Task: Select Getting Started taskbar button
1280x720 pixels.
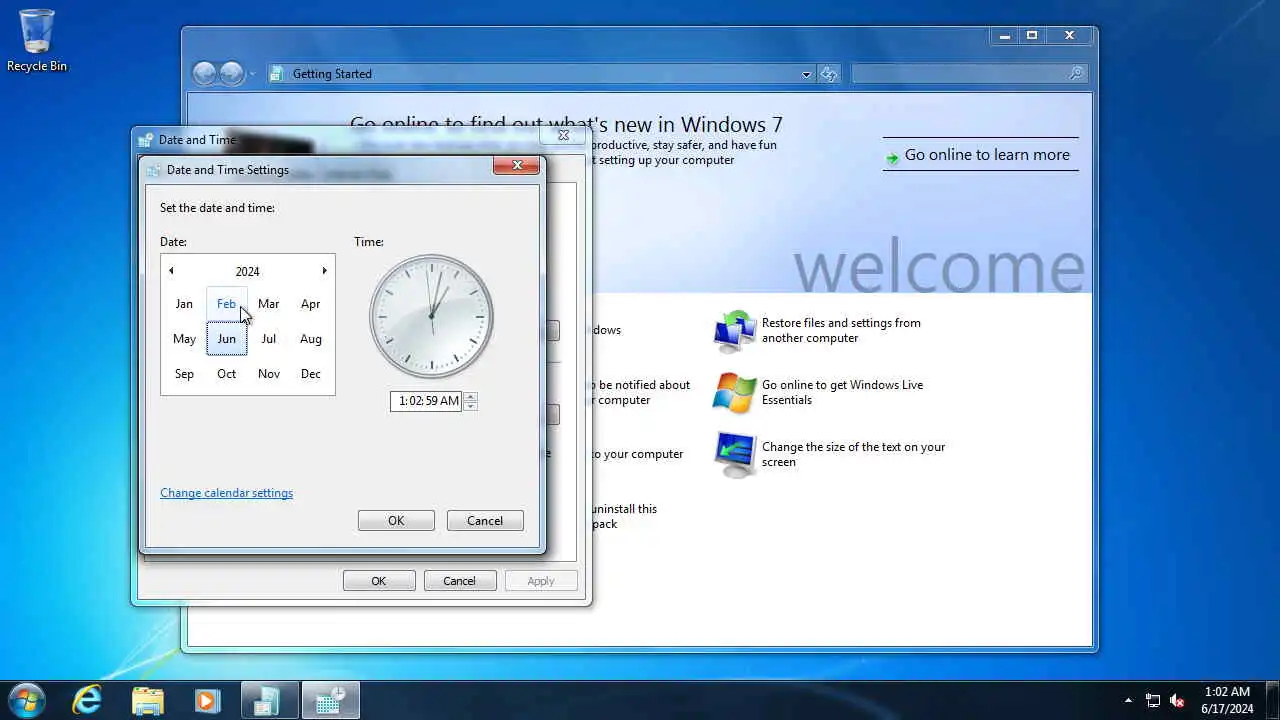Action: pos(270,700)
